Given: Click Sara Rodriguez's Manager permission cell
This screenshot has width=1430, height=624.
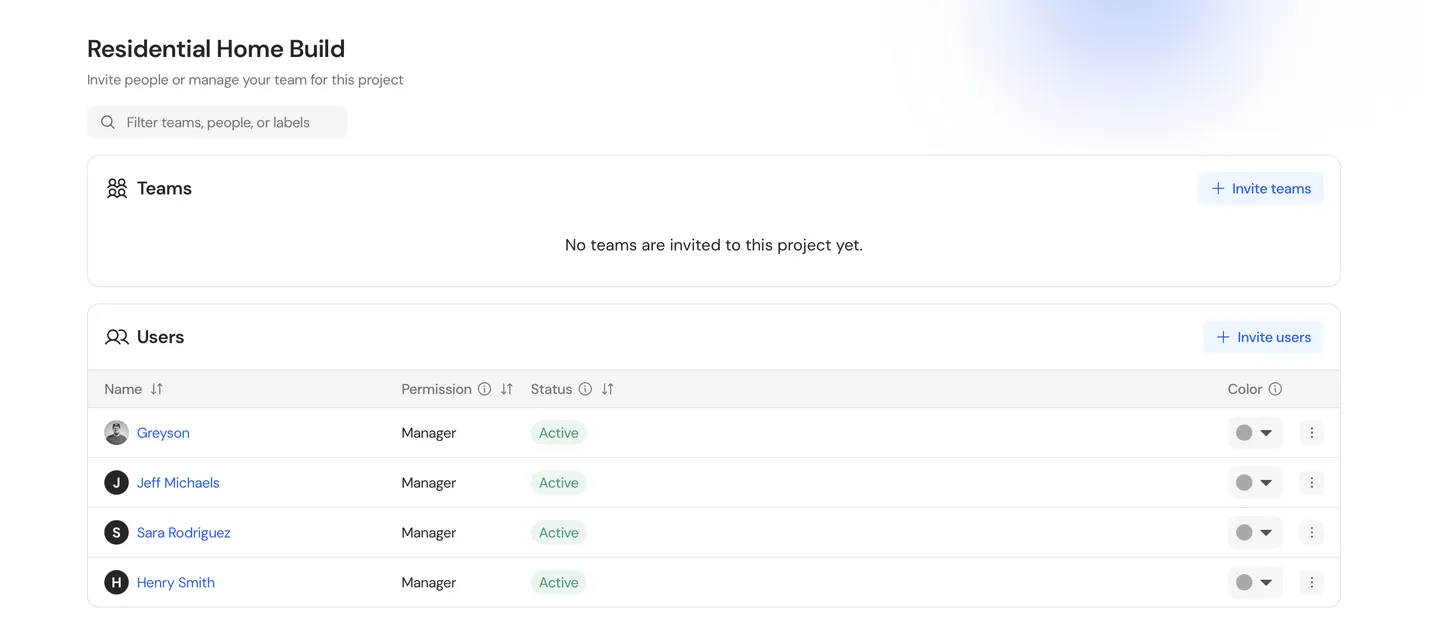Looking at the screenshot, I should [x=429, y=532].
